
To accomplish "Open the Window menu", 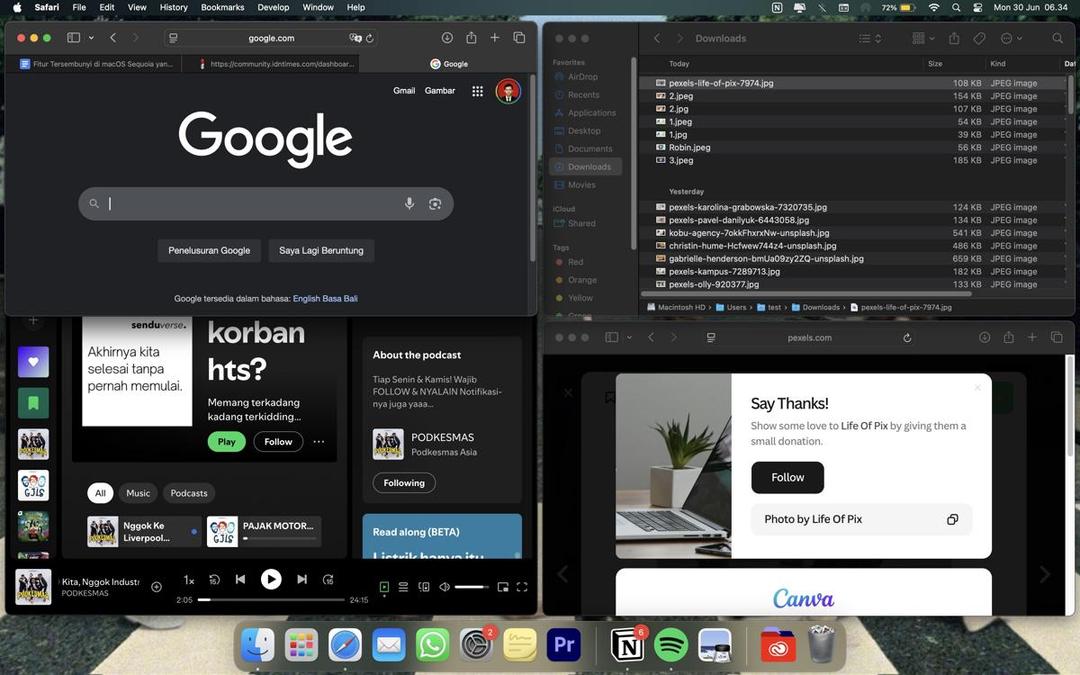I will pyautogui.click(x=318, y=8).
